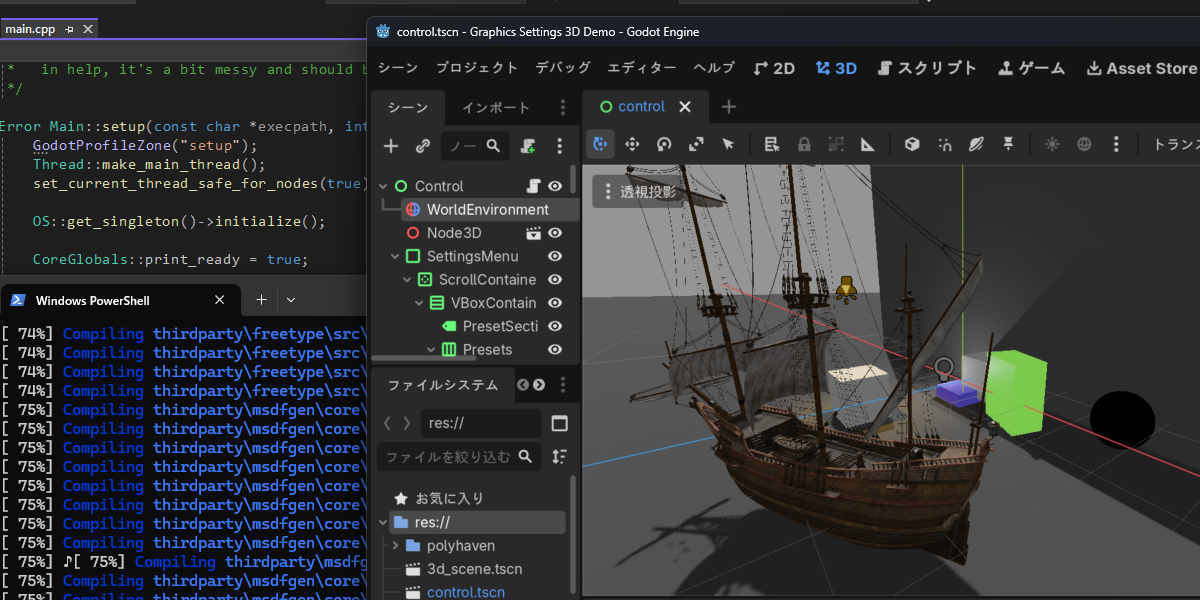Image resolution: width=1200 pixels, height=600 pixels.
Task: Lock the selected node with padlock icon
Action: coord(804,144)
